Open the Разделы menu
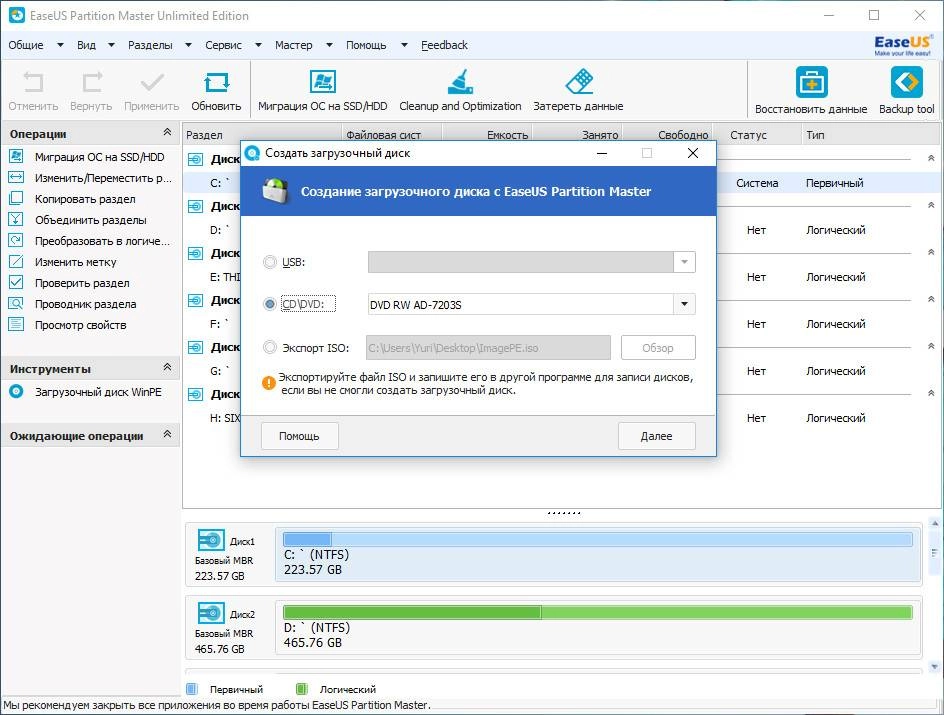 pyautogui.click(x=150, y=45)
